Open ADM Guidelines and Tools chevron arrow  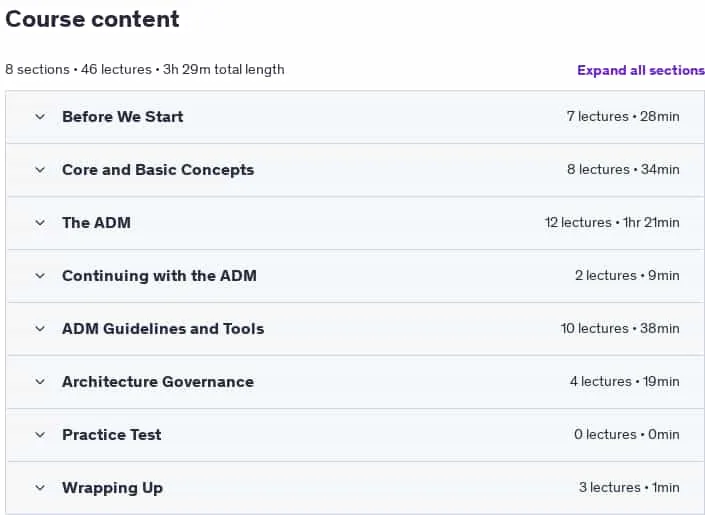[x=40, y=329]
